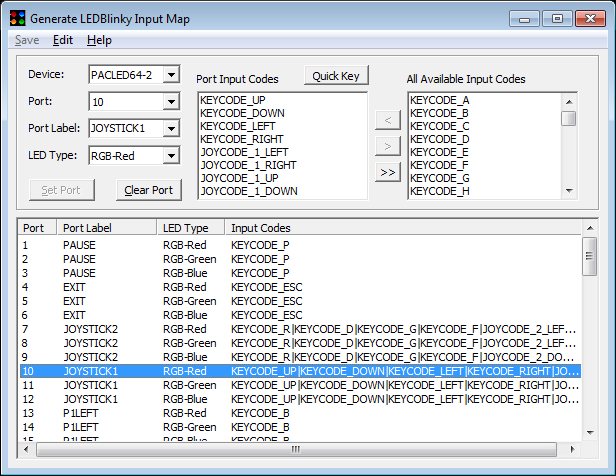
Task: Click the Input Codes column header
Action: pos(403,228)
